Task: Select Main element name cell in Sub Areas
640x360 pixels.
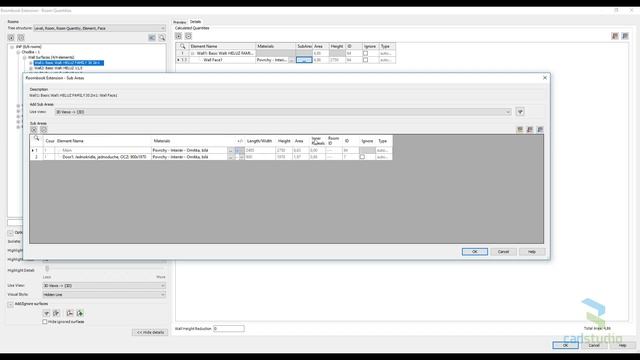Action: (x=104, y=151)
